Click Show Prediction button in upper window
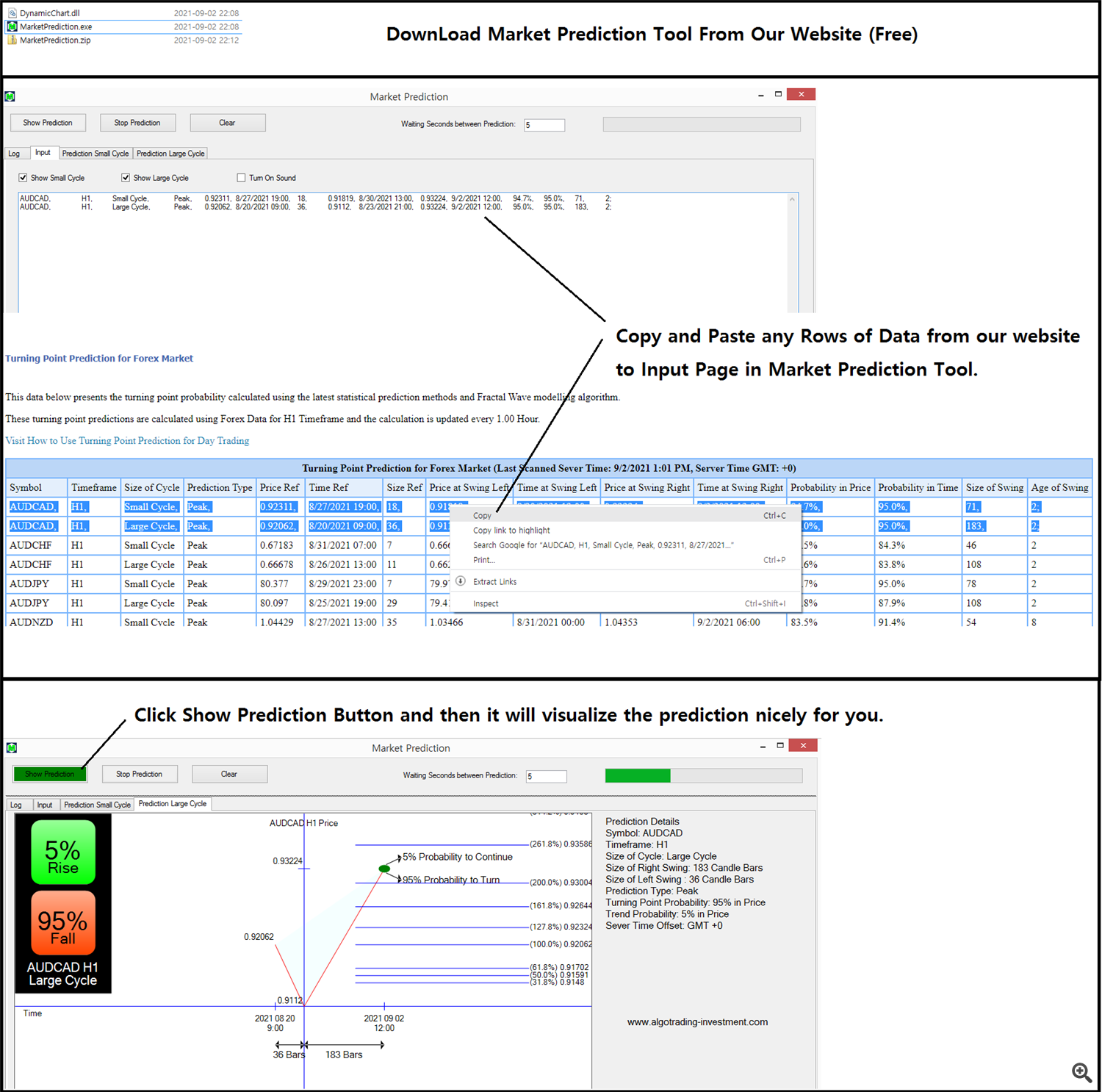Viewport: 1102px width, 1092px height. [48, 123]
